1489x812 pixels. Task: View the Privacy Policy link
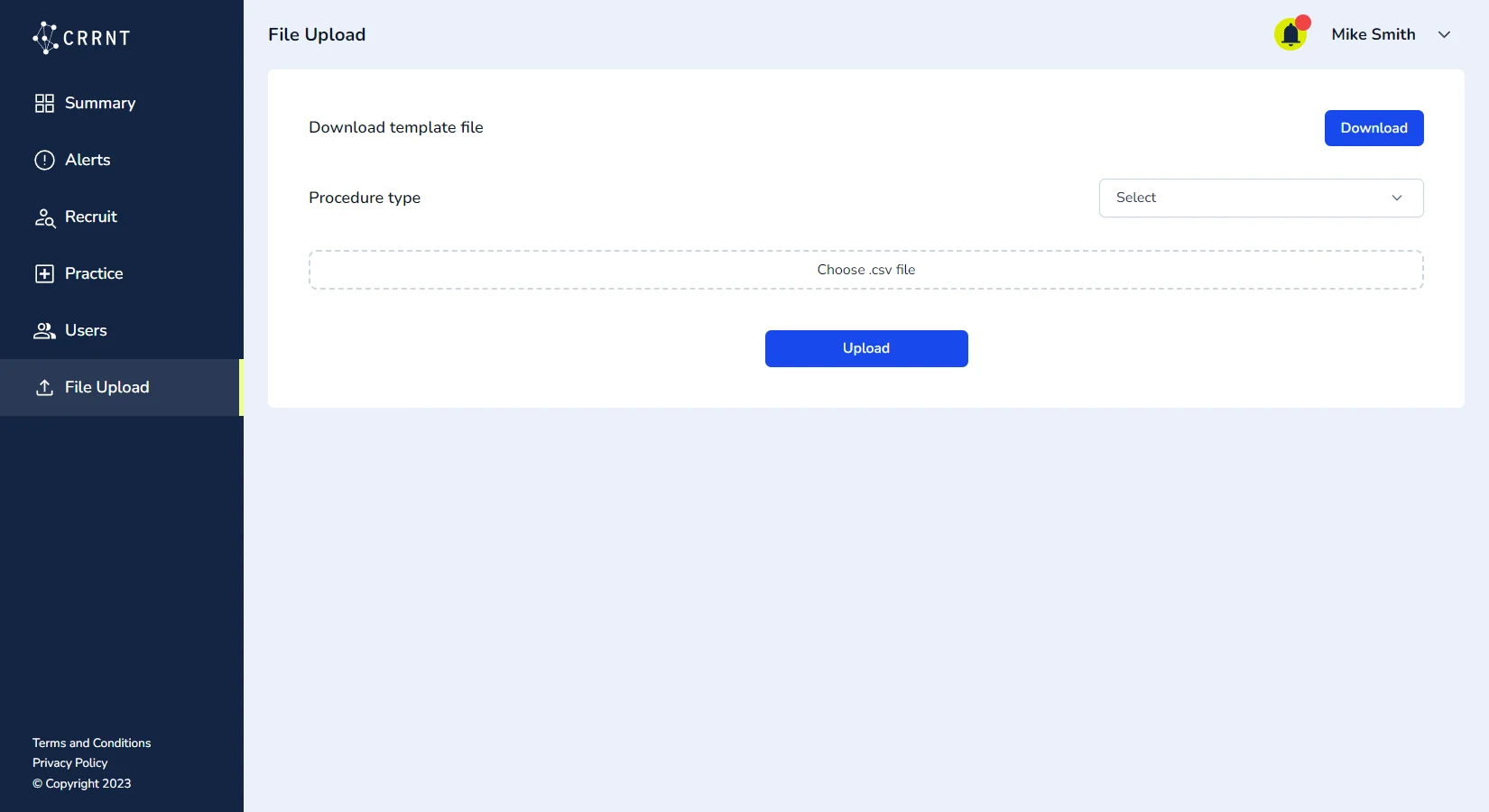point(70,763)
